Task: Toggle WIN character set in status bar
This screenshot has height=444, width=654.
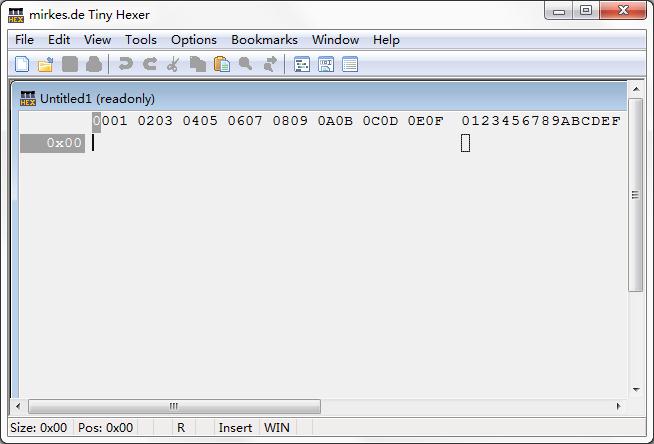Action: [277, 427]
